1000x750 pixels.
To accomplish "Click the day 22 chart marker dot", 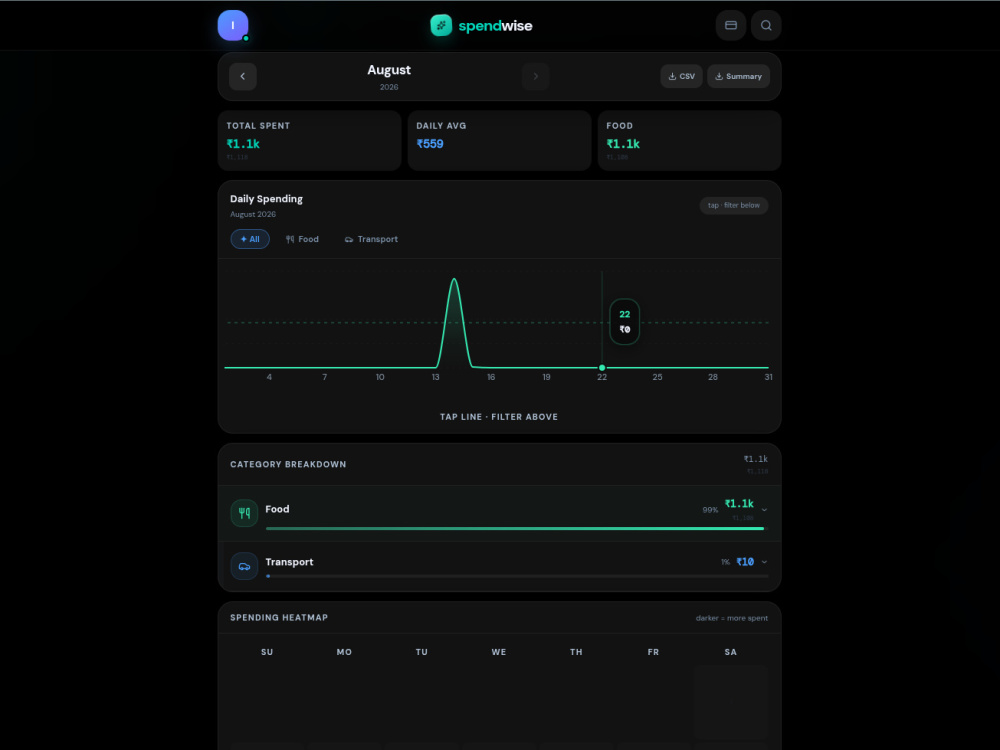I will [x=602, y=368].
